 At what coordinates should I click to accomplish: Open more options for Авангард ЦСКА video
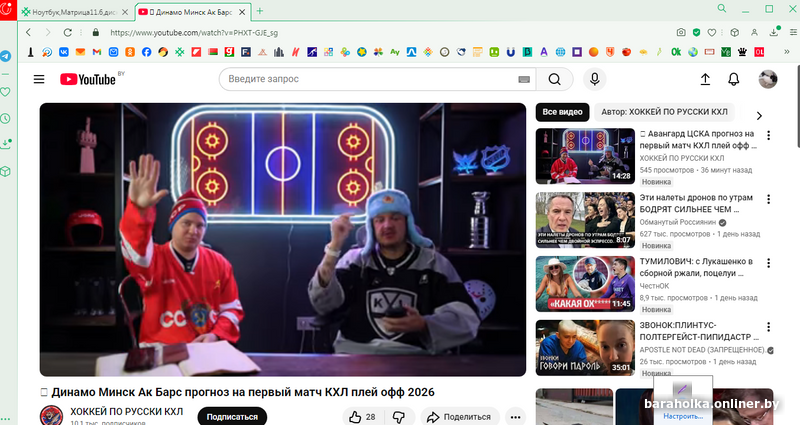tap(768, 135)
